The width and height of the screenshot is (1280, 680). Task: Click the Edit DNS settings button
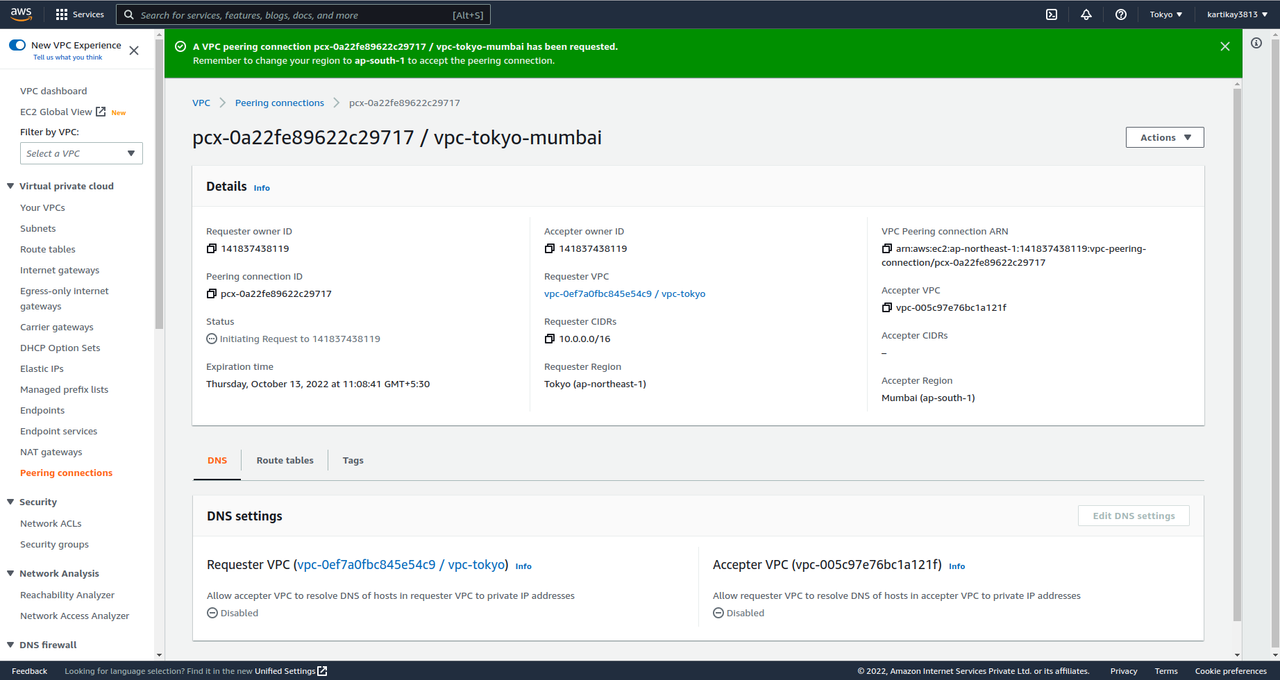coord(1133,516)
